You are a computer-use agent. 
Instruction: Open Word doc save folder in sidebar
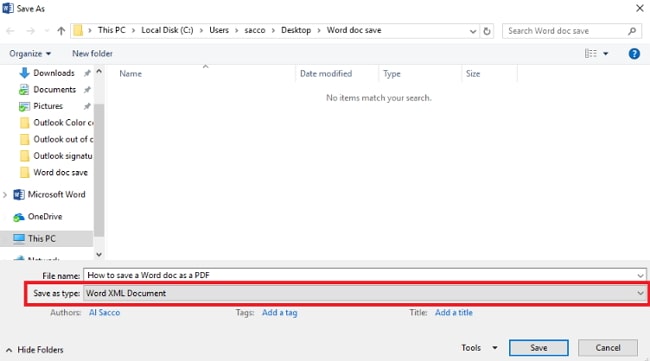[54, 172]
